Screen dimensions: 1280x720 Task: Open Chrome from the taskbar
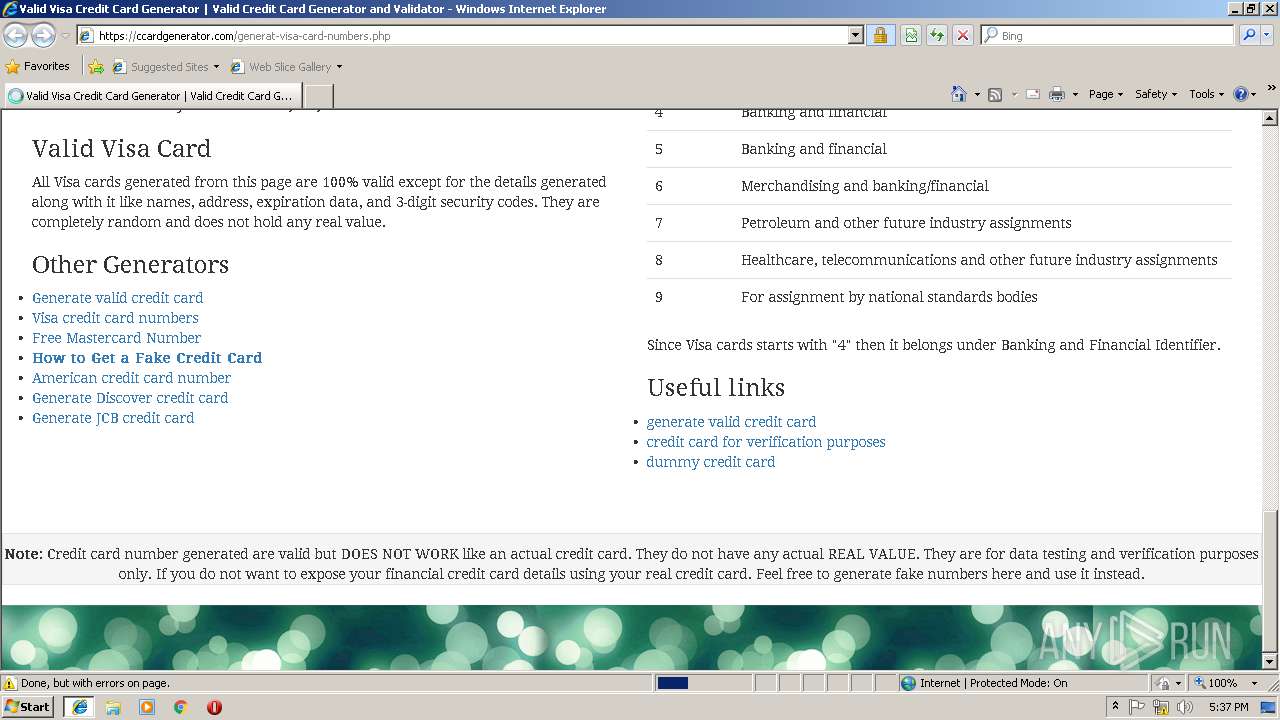click(181, 707)
